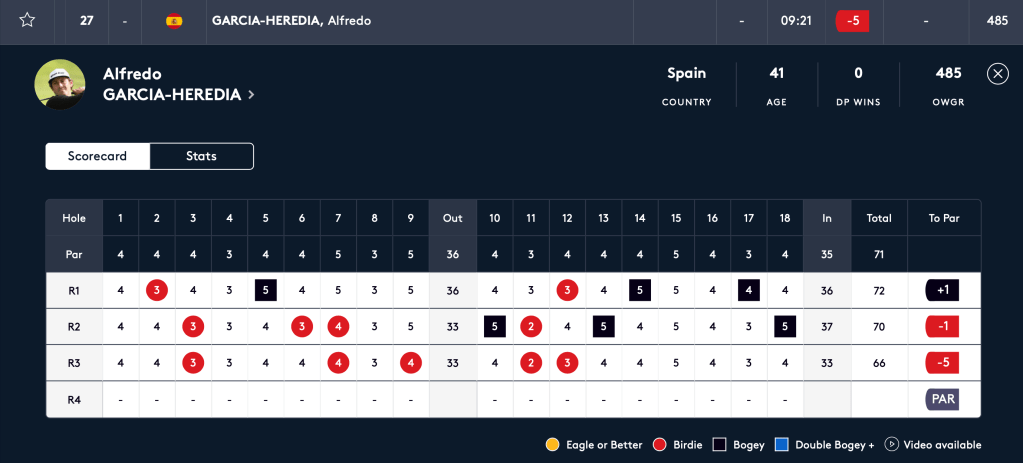The width and height of the screenshot is (1023, 463).
Task: Click the R2 -1 To Par badge
Action: (x=943, y=326)
